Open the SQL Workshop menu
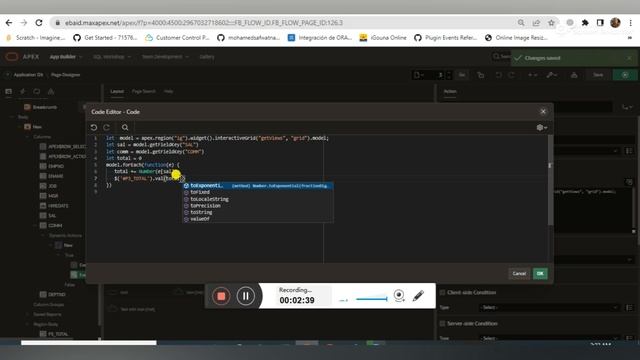 (111, 57)
